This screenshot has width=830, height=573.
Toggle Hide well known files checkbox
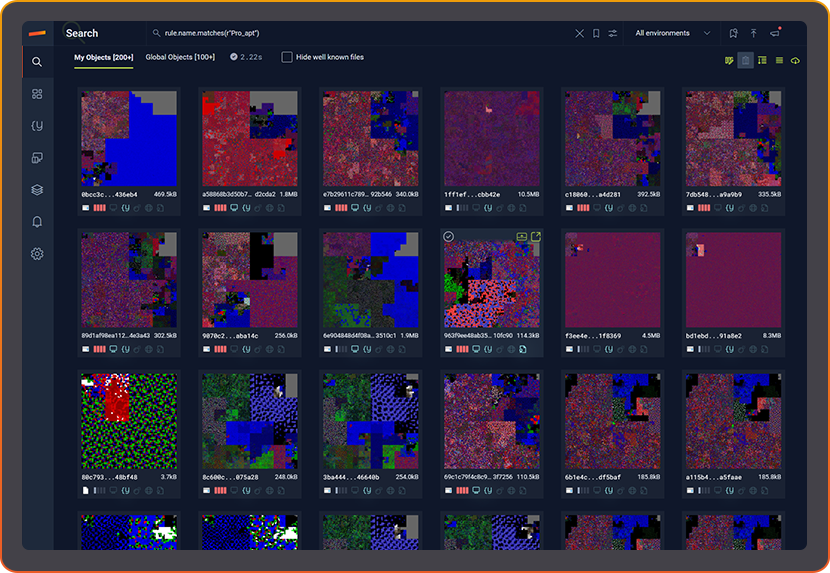(287, 57)
